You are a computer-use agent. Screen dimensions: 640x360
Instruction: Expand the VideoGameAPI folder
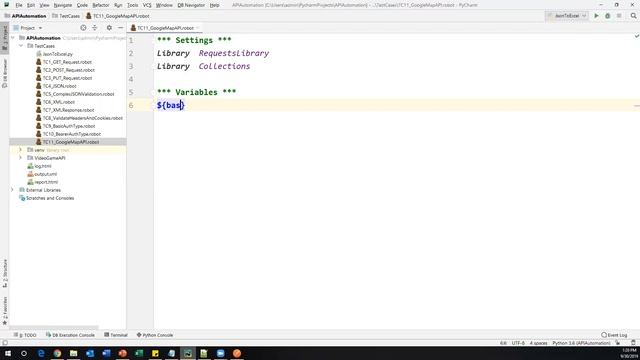tap(21, 158)
